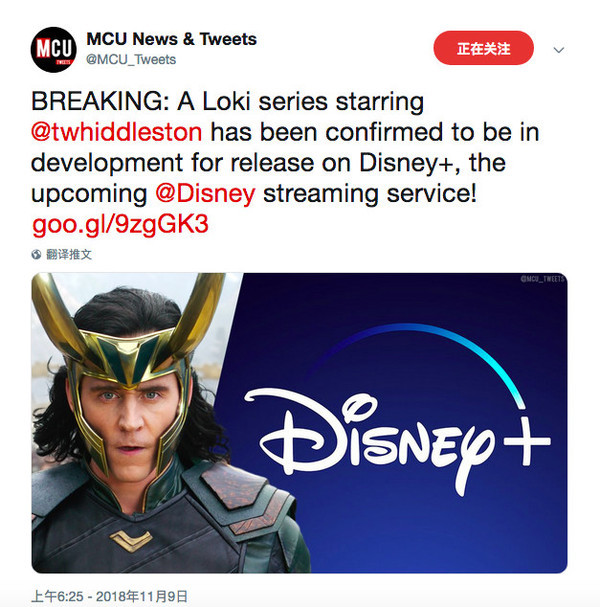The image size is (600, 607).
Task: Open the MCU News & Tweets profile avatar
Action: coord(53,50)
